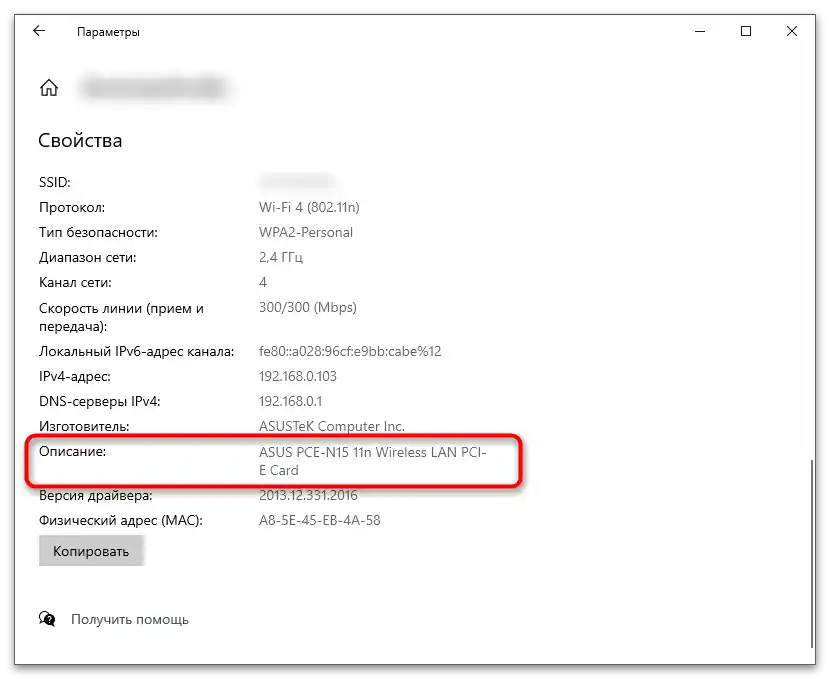The width and height of the screenshot is (830, 679).
Task: Select the 2,4 ГГц band value
Action: (281, 258)
